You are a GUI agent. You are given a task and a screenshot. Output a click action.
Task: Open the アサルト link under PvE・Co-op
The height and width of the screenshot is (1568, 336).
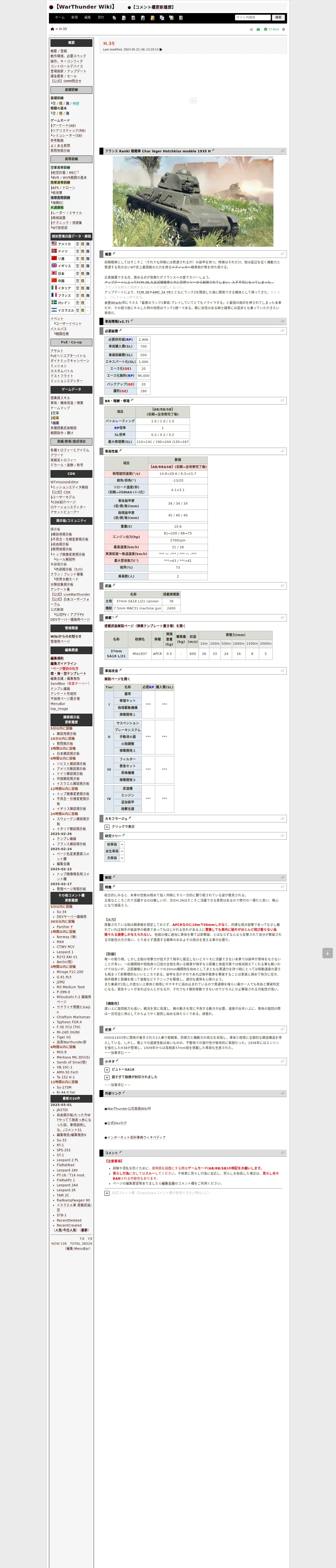tap(57, 351)
